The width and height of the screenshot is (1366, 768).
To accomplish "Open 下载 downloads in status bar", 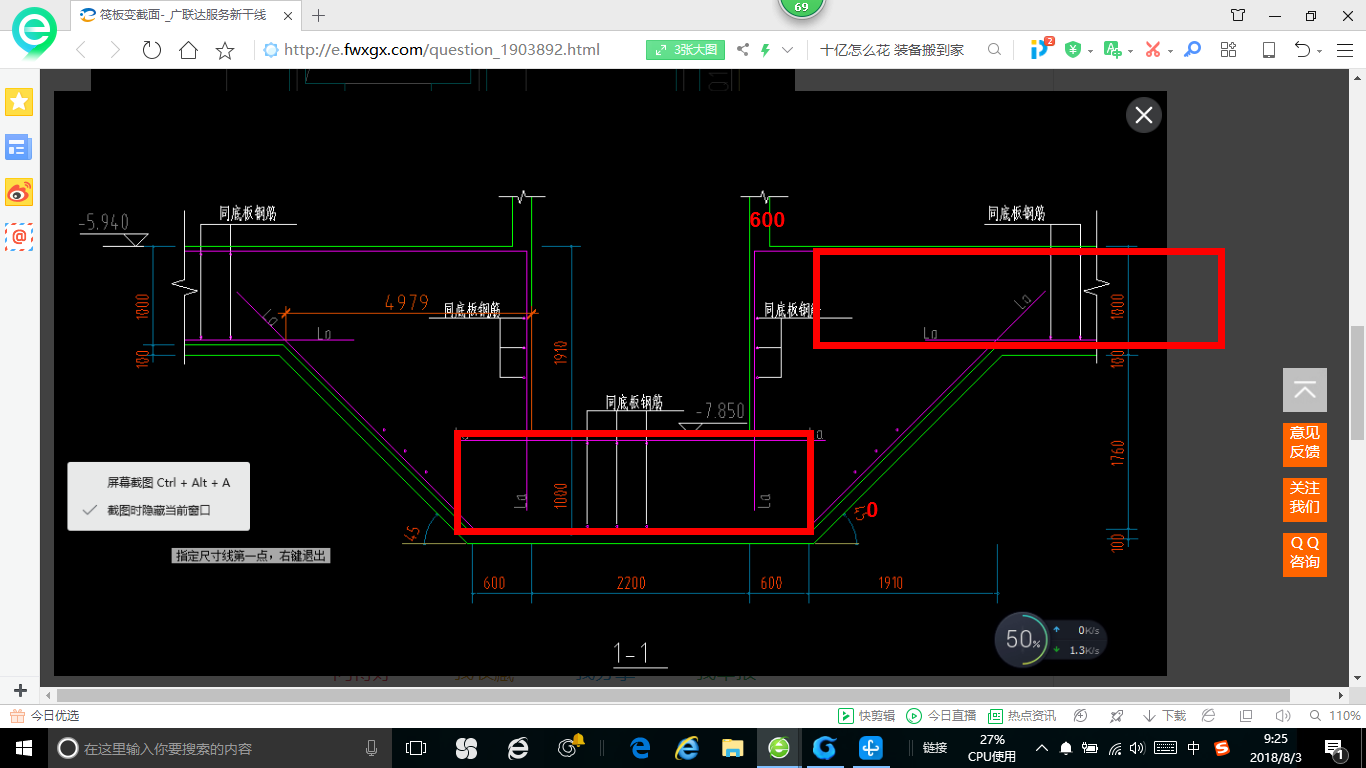I will 1163,716.
